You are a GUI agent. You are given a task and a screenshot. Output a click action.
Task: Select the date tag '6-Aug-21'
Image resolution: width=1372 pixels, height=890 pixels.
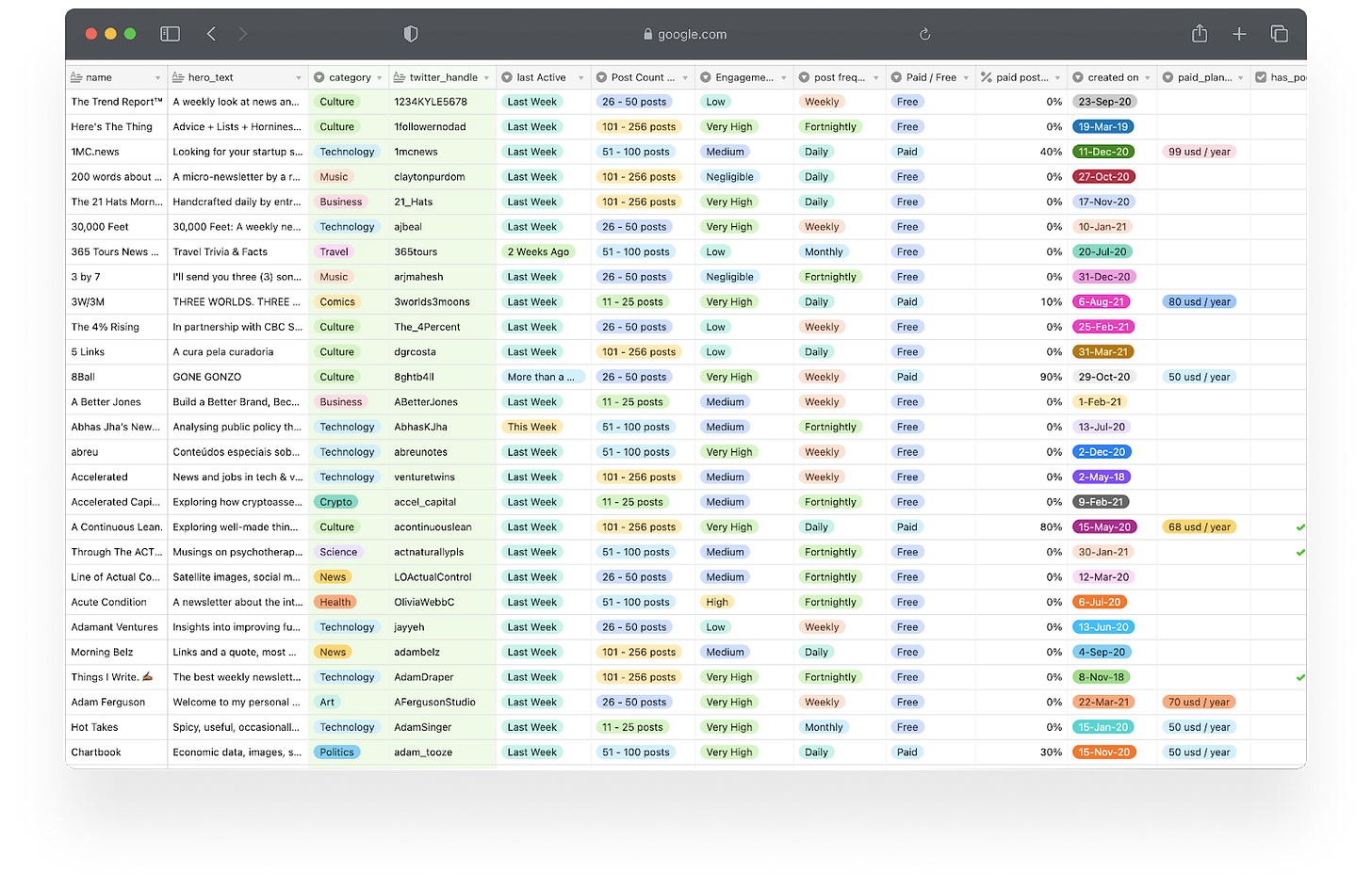click(1102, 302)
